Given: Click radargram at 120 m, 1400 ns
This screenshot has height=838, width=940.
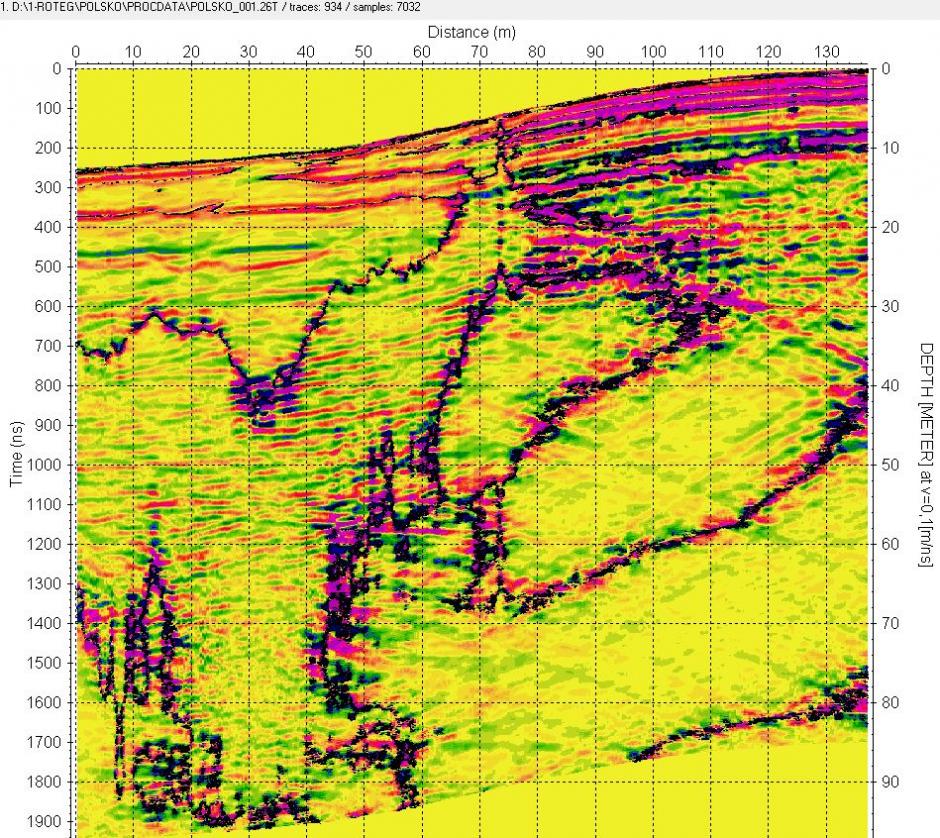Looking at the screenshot, I should point(768,623).
